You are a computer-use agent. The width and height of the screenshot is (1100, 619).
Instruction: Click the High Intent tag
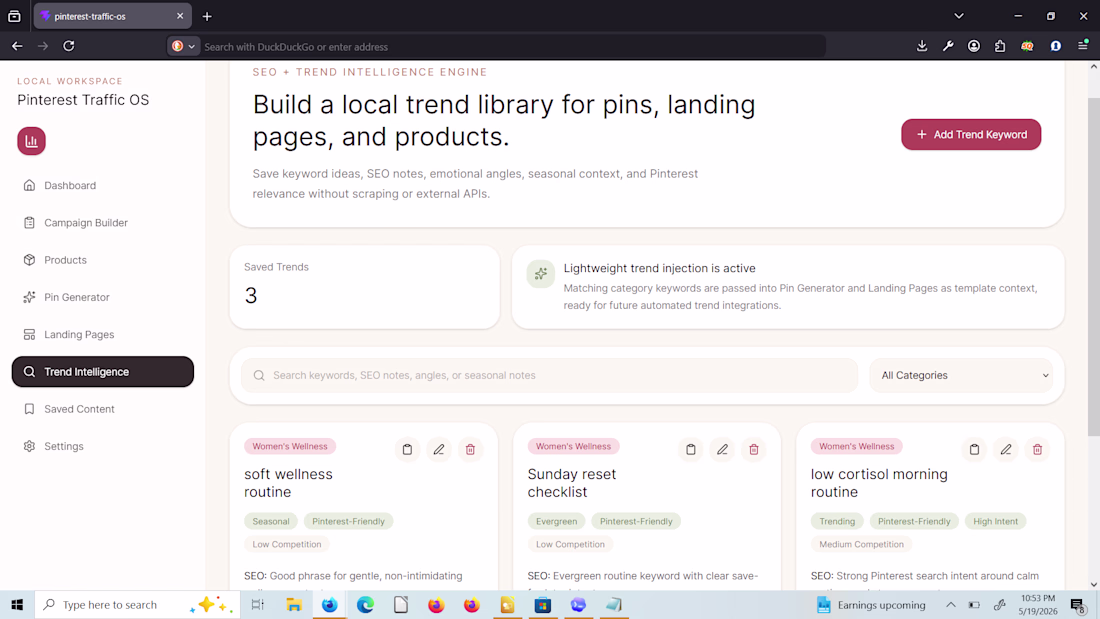click(995, 521)
